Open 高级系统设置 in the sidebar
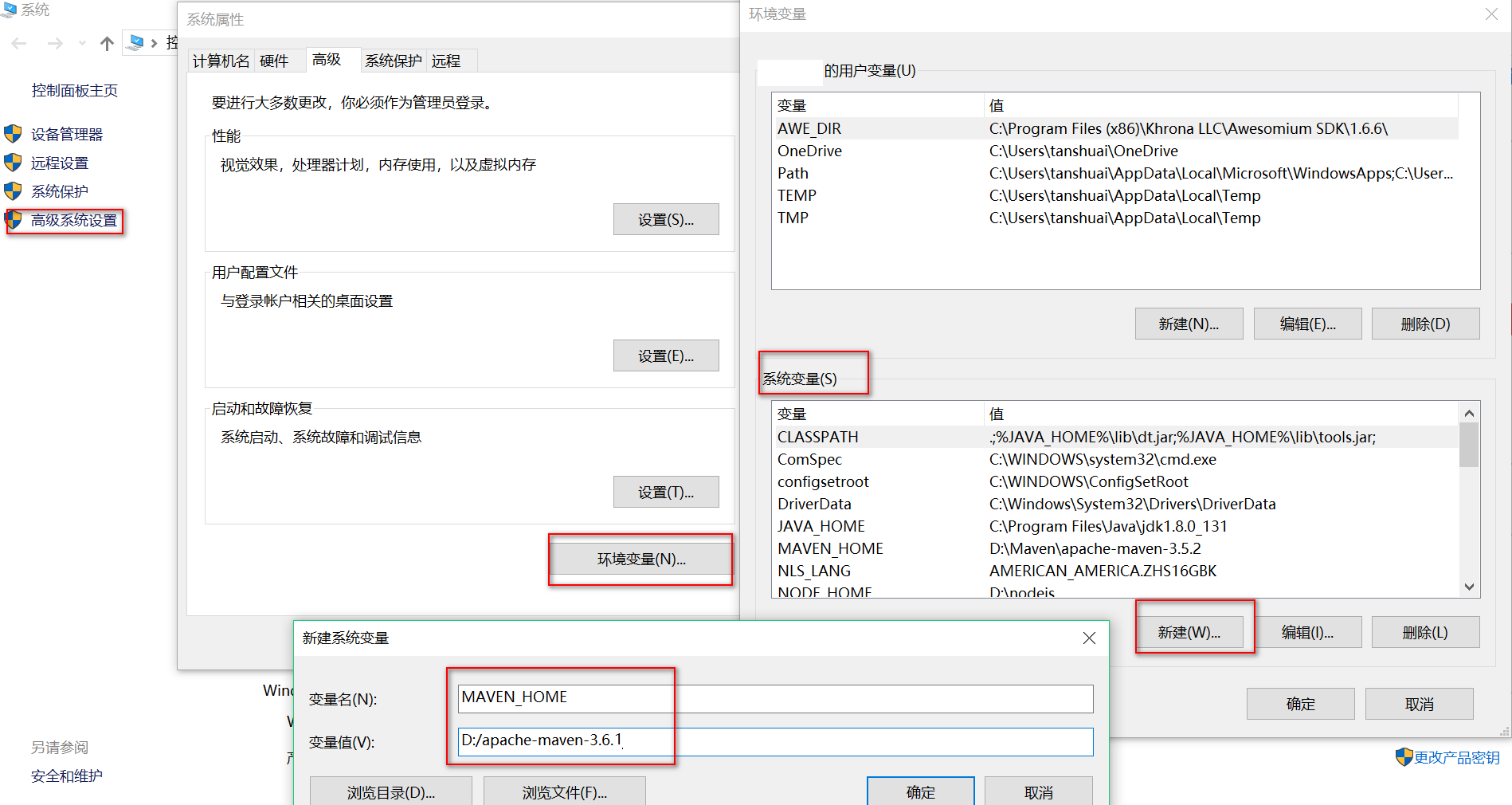The image size is (1512, 805). 74,220
